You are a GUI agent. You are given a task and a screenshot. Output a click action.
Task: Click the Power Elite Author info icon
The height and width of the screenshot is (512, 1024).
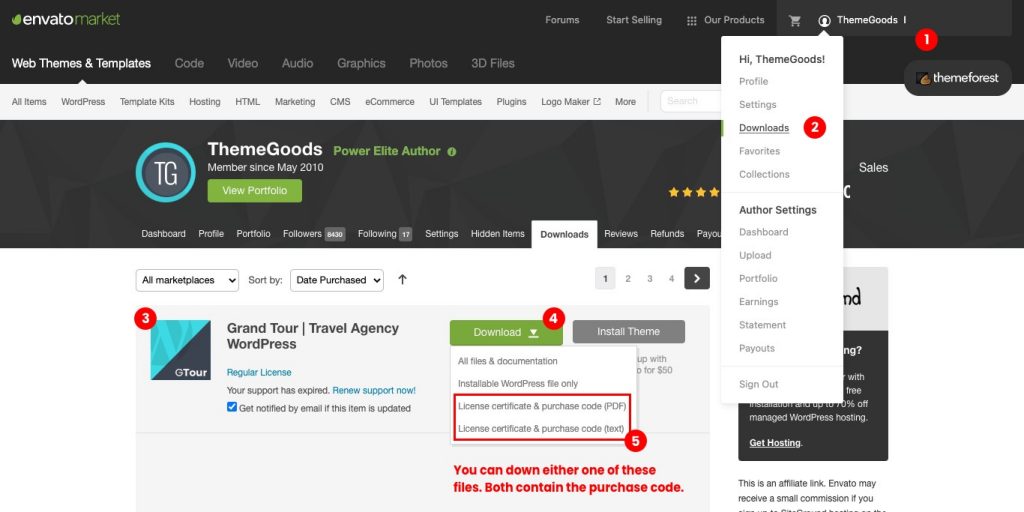452,152
